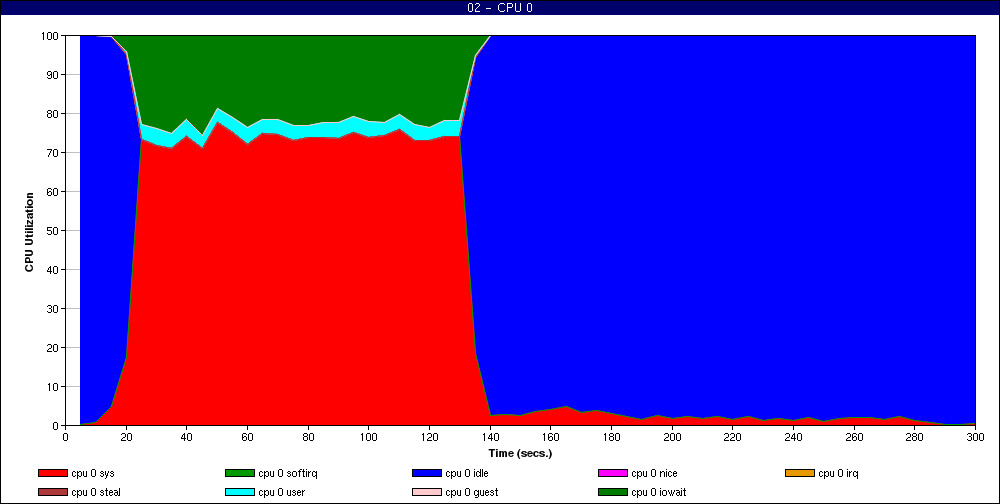Select the 'cpu 0 sys' legend label
Viewport: 1000px width, 504px height.
pos(93,473)
